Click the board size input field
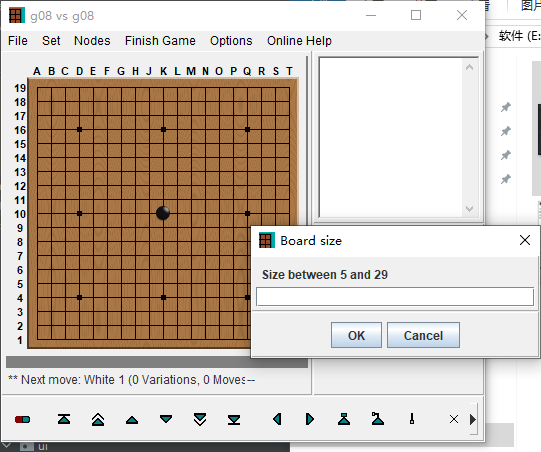Screen dimensions: 541x452 point(395,297)
